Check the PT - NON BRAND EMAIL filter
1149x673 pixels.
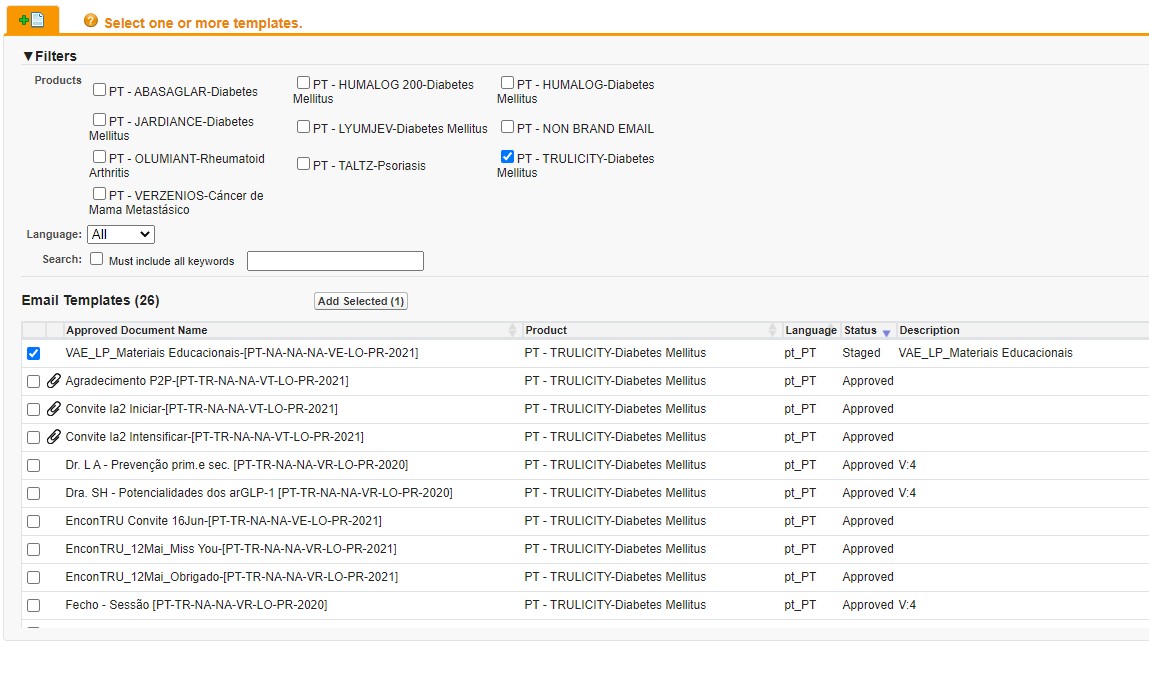point(507,127)
